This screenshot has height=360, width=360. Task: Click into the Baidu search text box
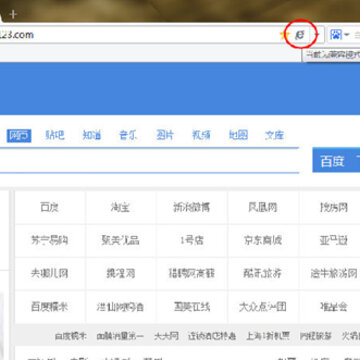tap(149, 160)
